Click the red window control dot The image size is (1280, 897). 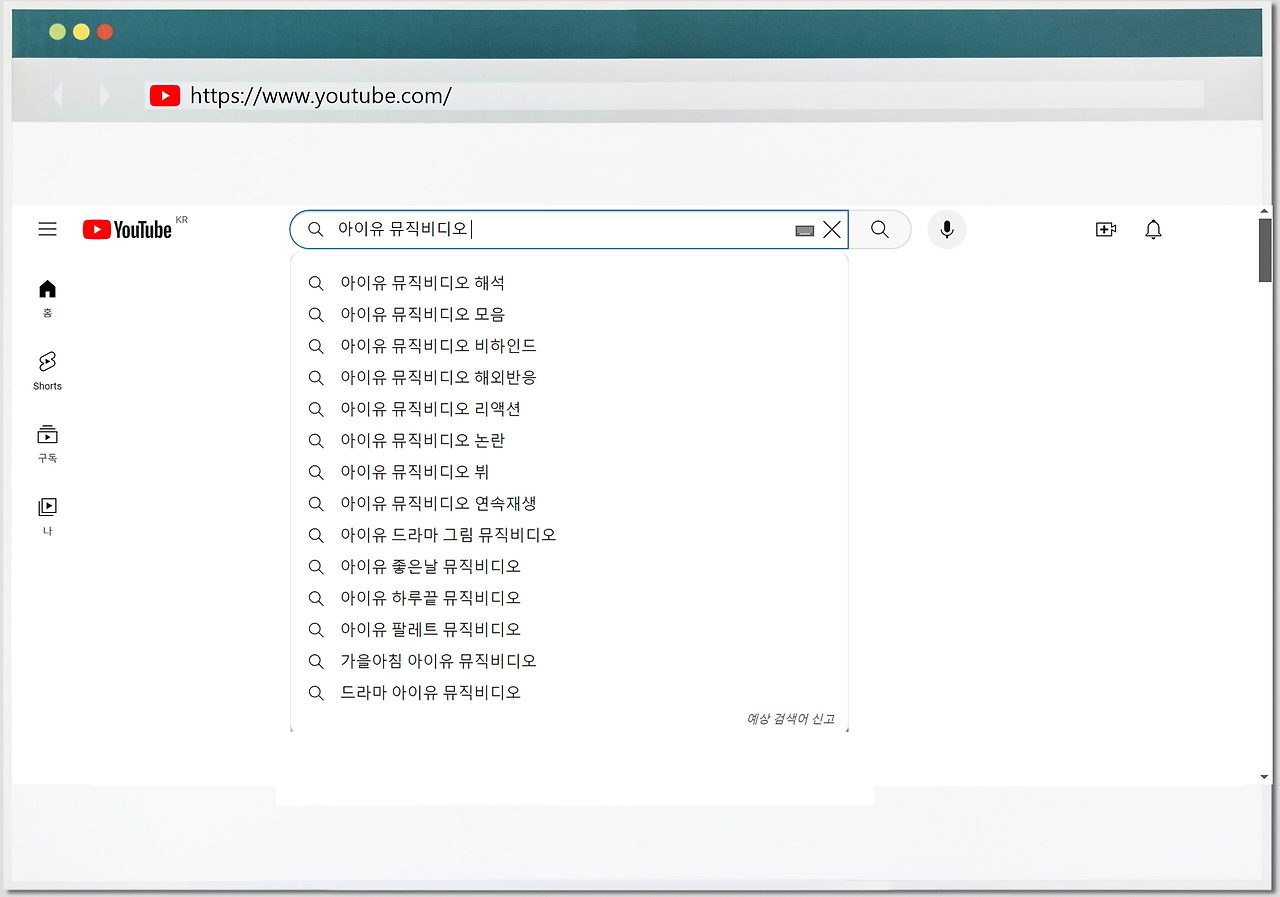(105, 32)
